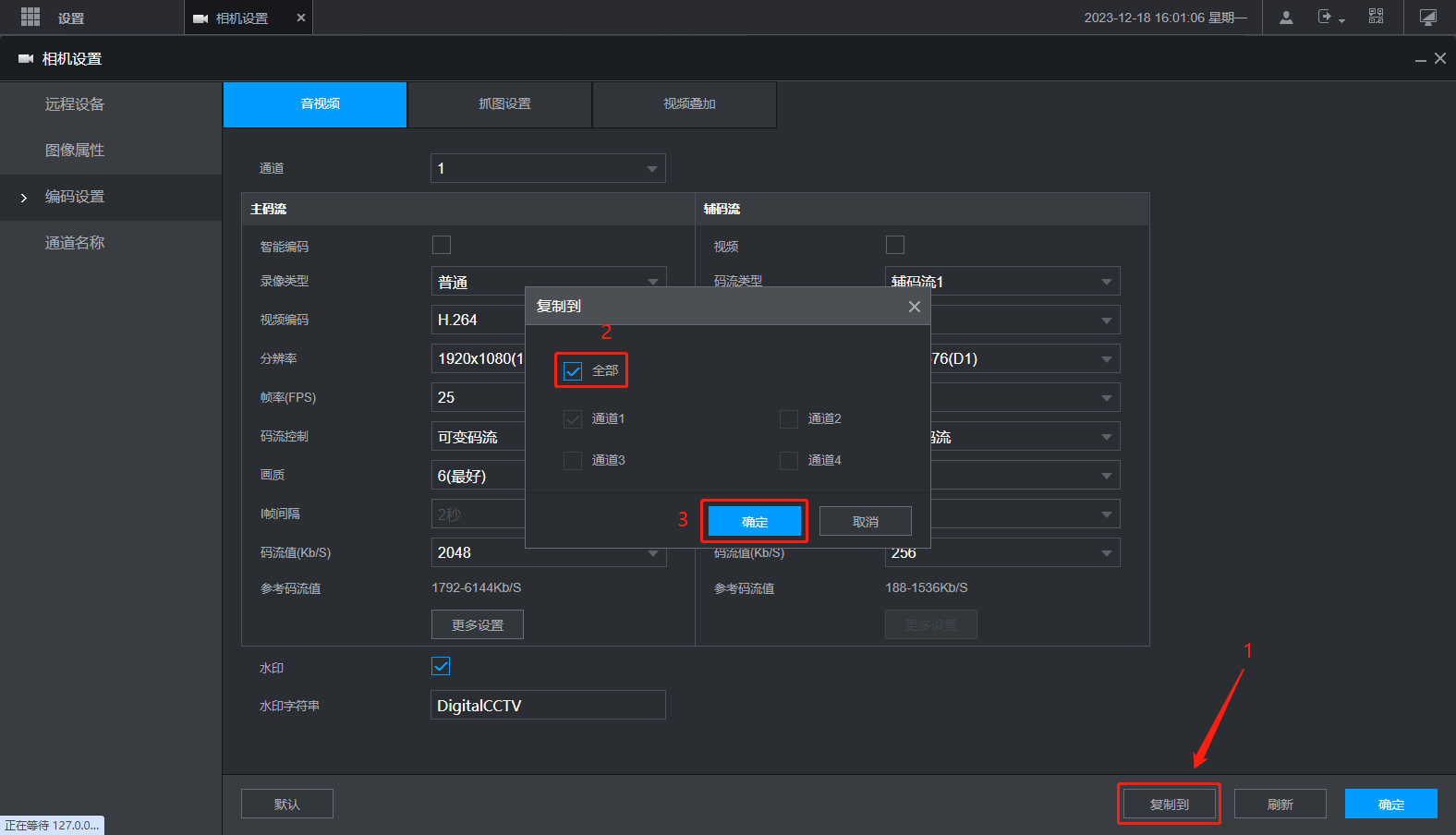1456x835 pixels.
Task: Close the 相机设置 tab with its X icon
Action: (x=300, y=18)
